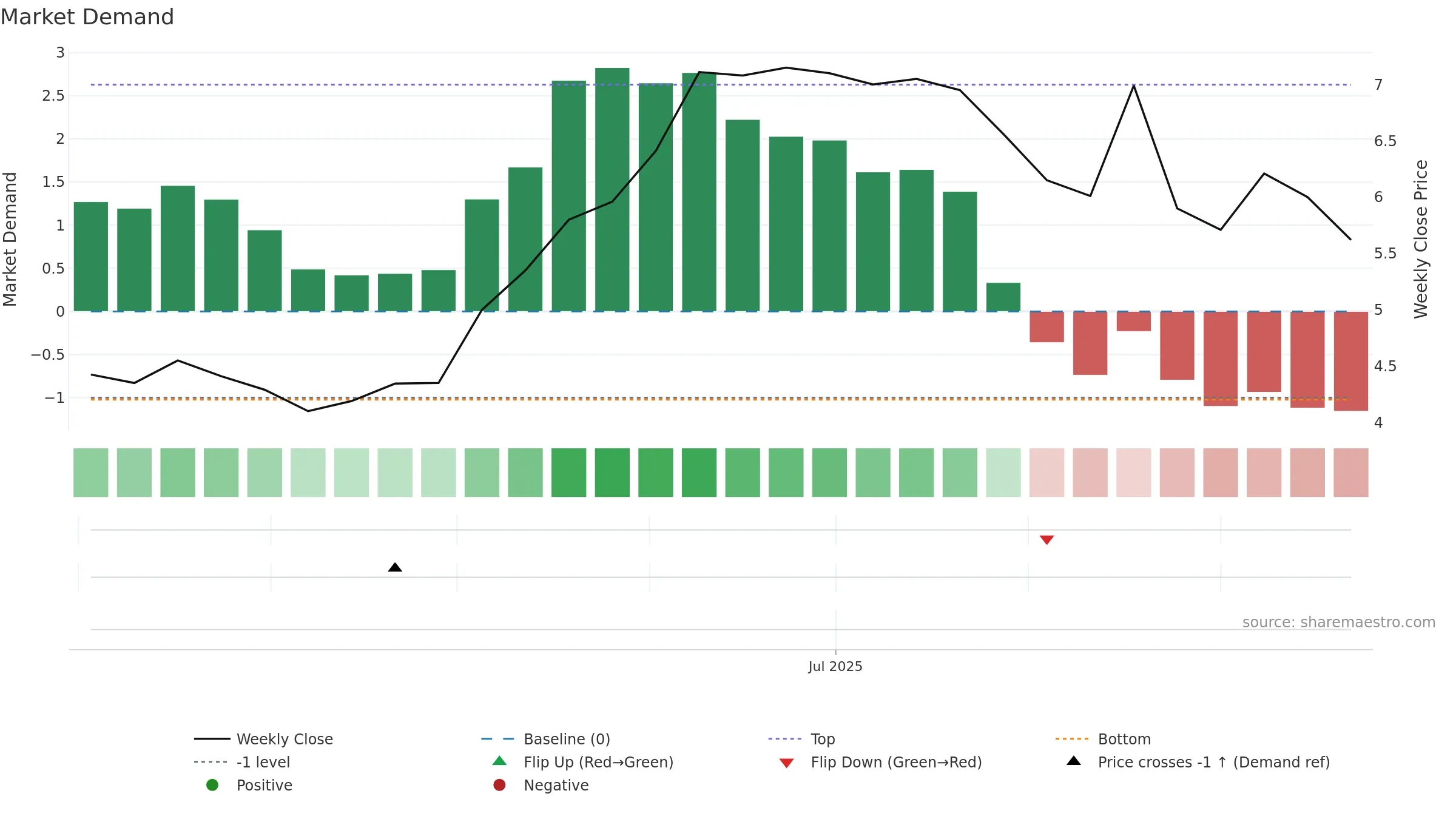The image size is (1456, 819).
Task: Click the darkest green heatmap square
Action: (x=612, y=473)
